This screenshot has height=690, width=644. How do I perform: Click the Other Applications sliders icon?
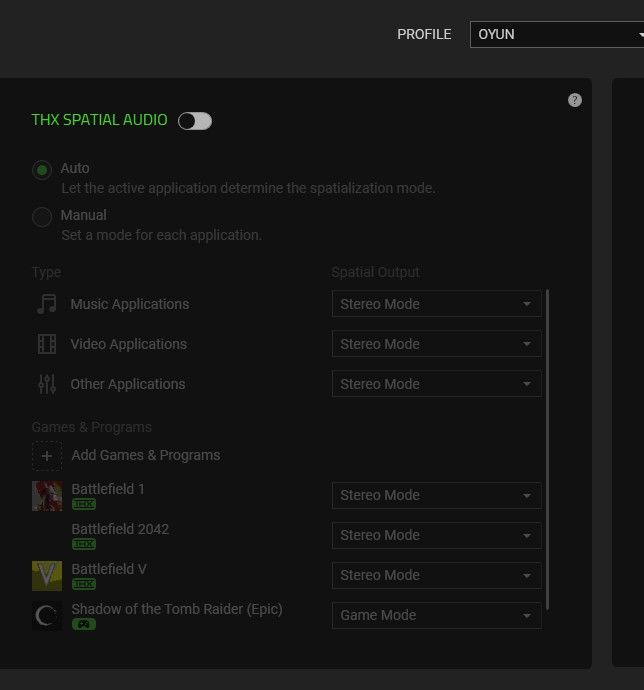(47, 384)
